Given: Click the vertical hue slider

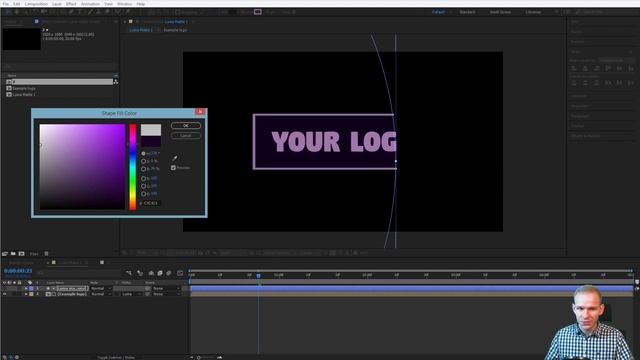Looking at the screenshot, I should pos(133,167).
